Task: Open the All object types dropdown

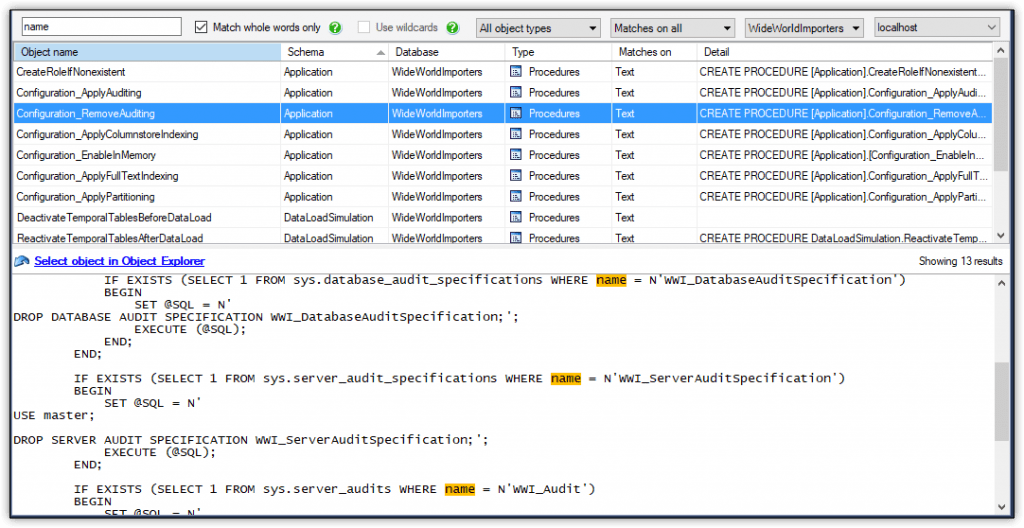Action: [x=538, y=28]
